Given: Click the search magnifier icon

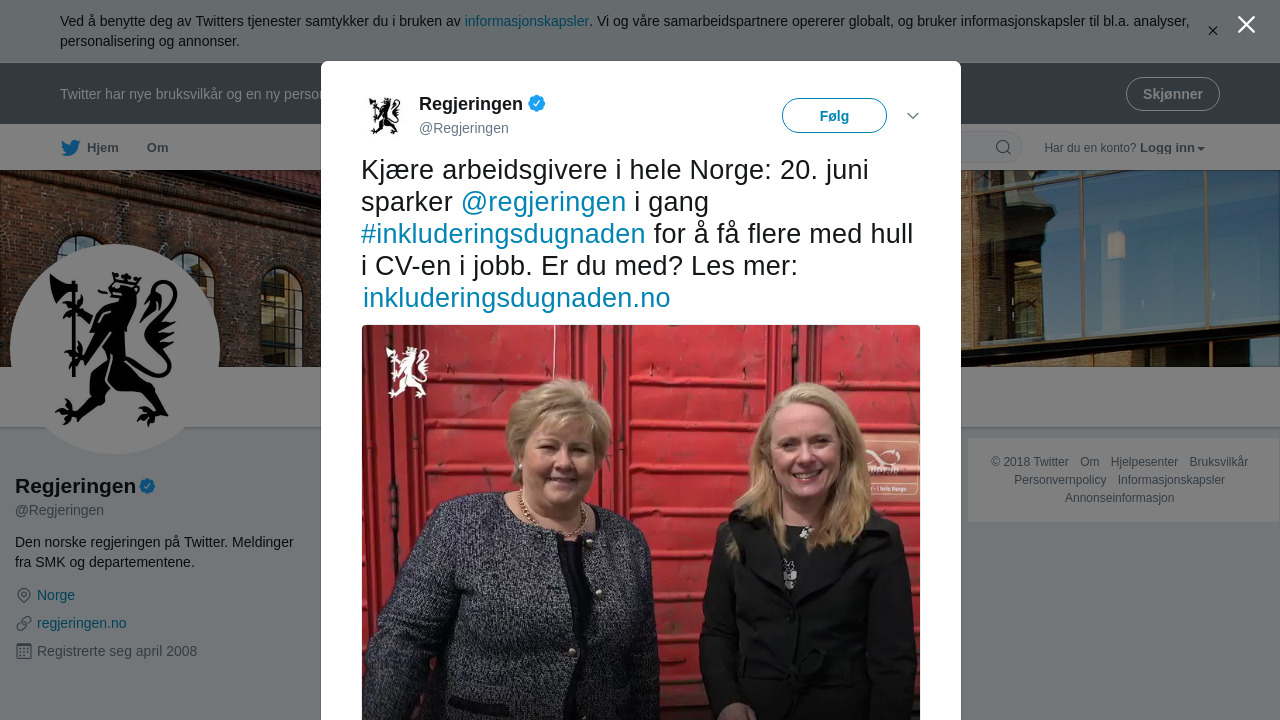Looking at the screenshot, I should click(1003, 148).
